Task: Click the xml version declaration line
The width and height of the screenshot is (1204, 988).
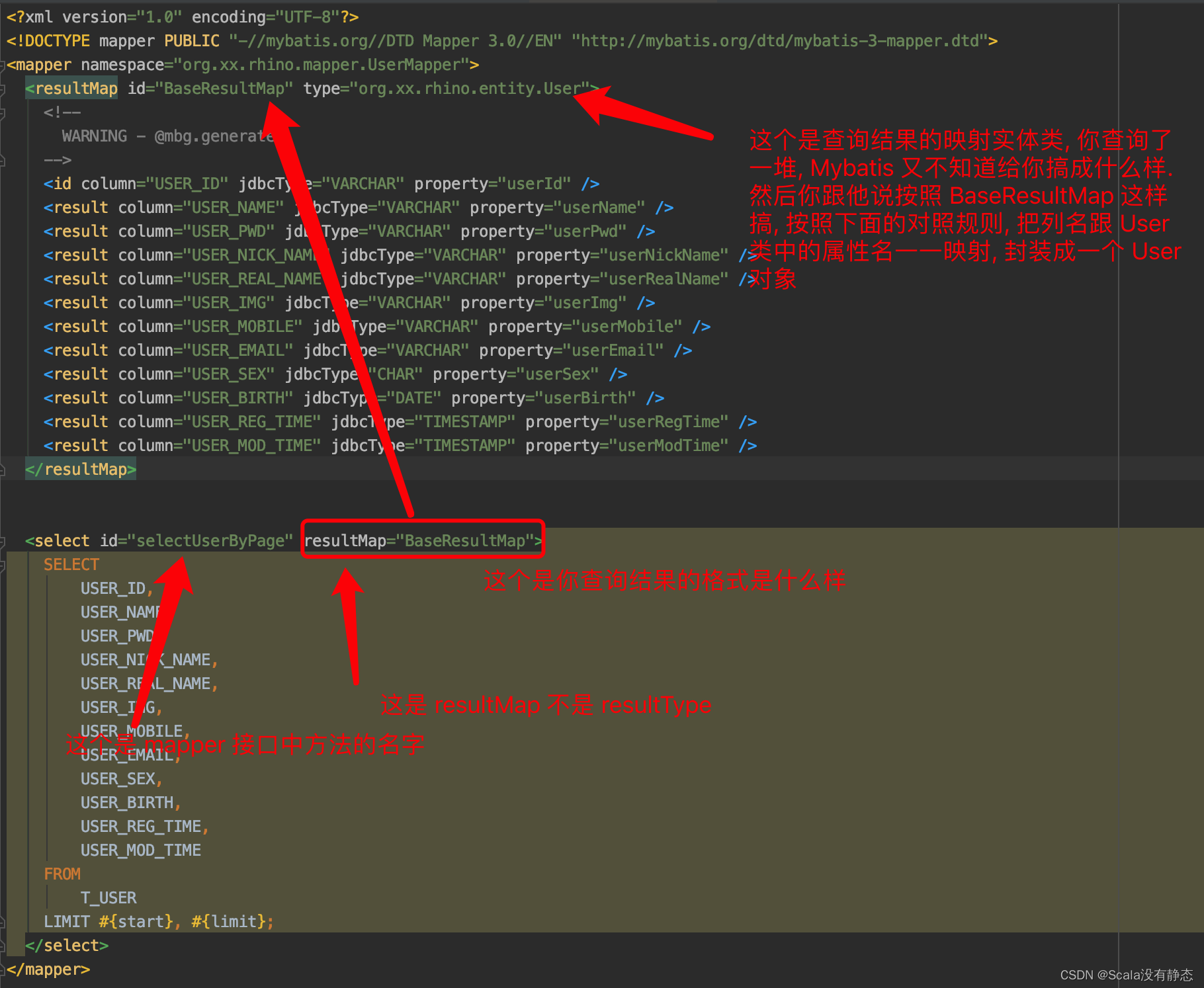Action: click(183, 17)
